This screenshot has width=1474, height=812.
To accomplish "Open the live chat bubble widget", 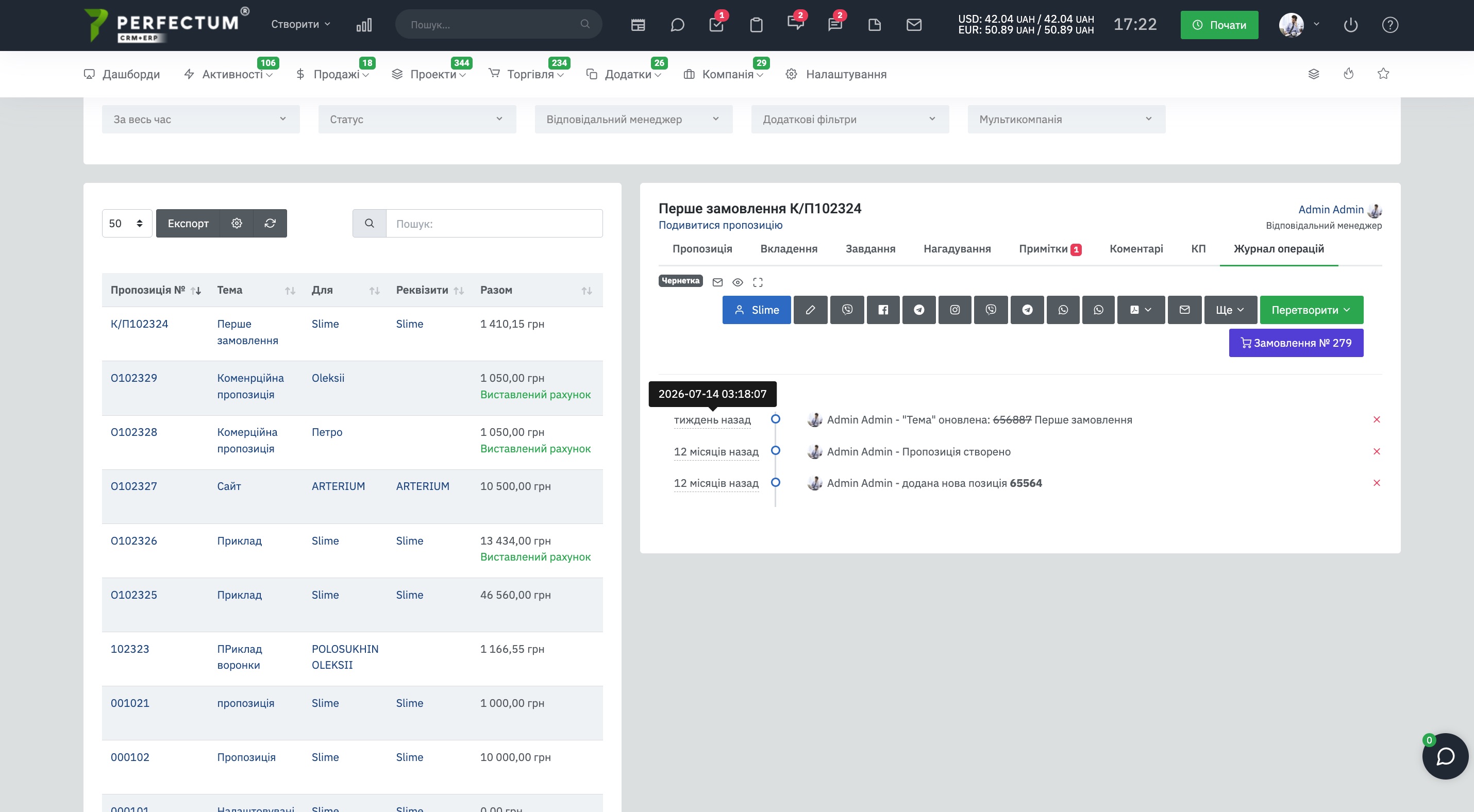I will point(1445,756).
